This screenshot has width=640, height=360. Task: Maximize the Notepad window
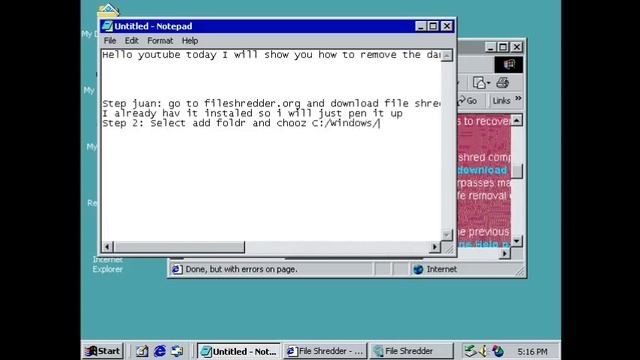point(433,26)
